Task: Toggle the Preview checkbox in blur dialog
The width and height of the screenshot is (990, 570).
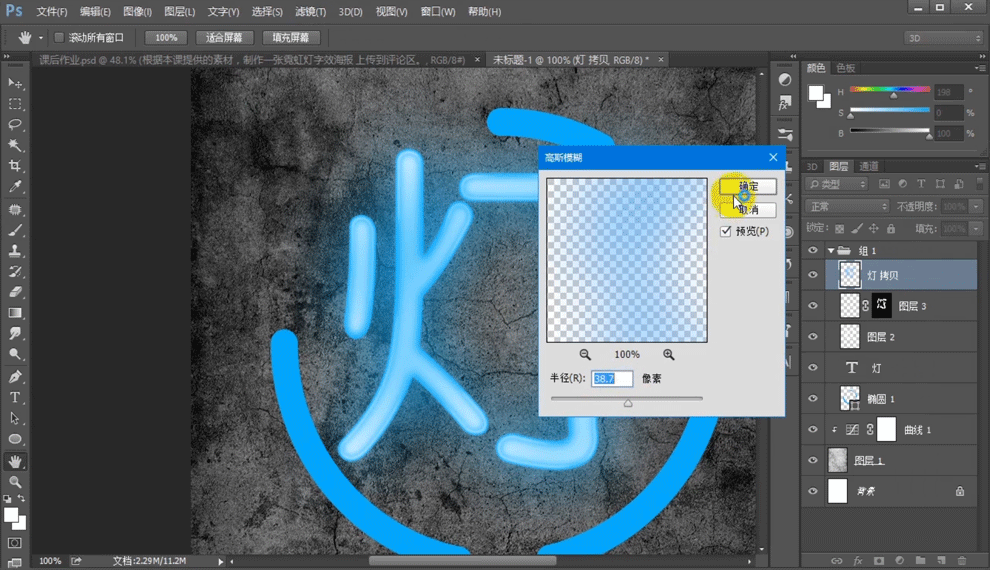Action: click(726, 232)
